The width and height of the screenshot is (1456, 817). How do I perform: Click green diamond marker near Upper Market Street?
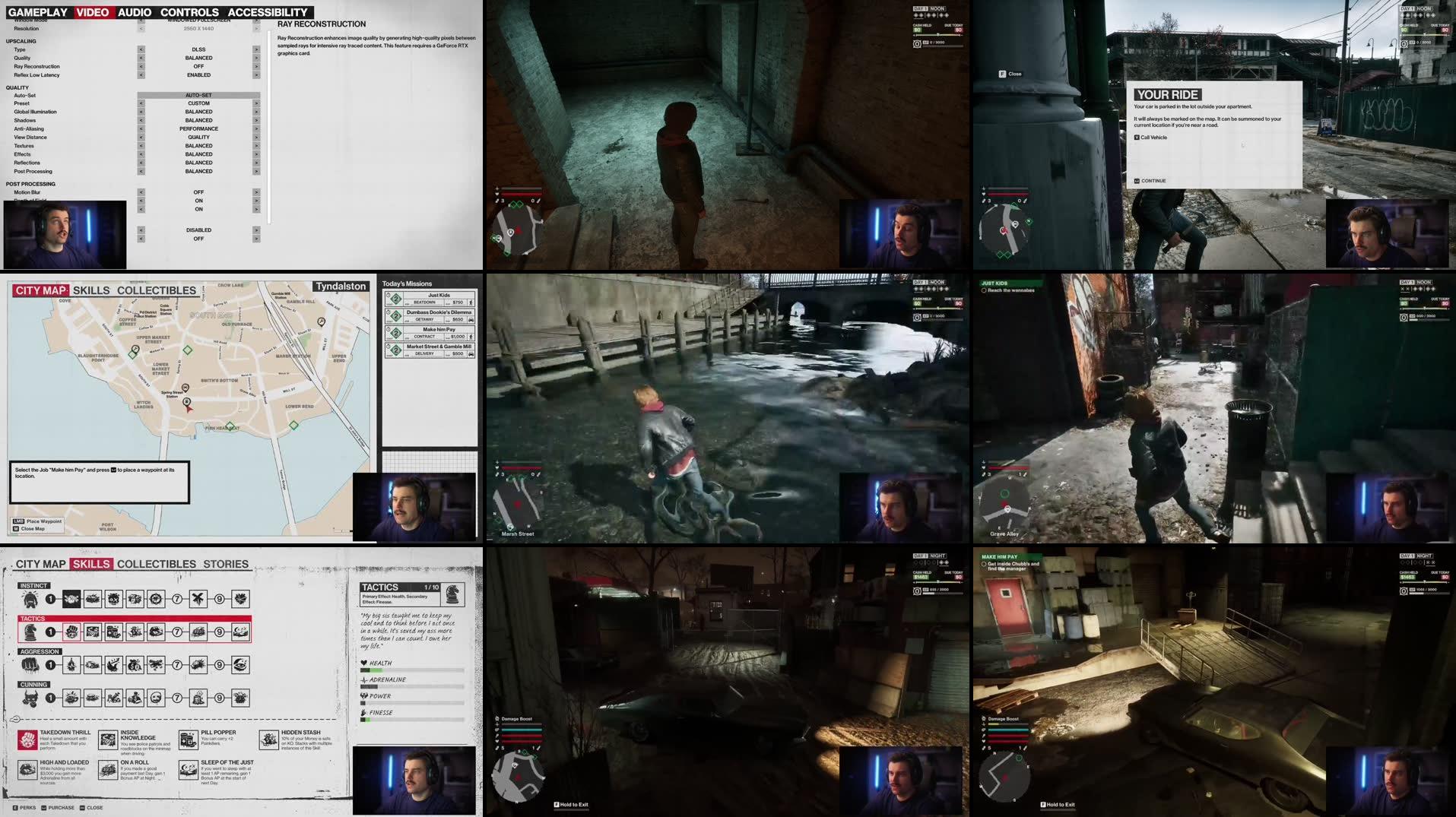tap(188, 350)
